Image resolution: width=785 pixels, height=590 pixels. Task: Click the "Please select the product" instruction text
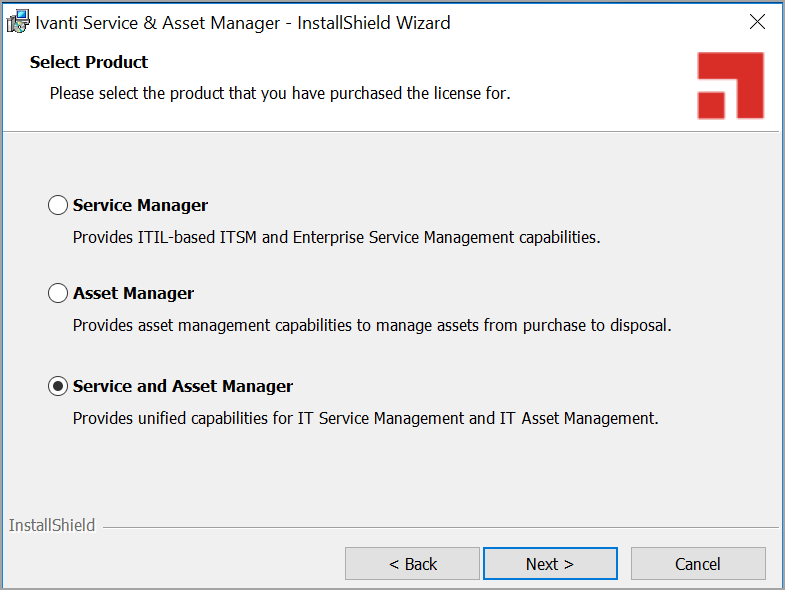(x=280, y=94)
